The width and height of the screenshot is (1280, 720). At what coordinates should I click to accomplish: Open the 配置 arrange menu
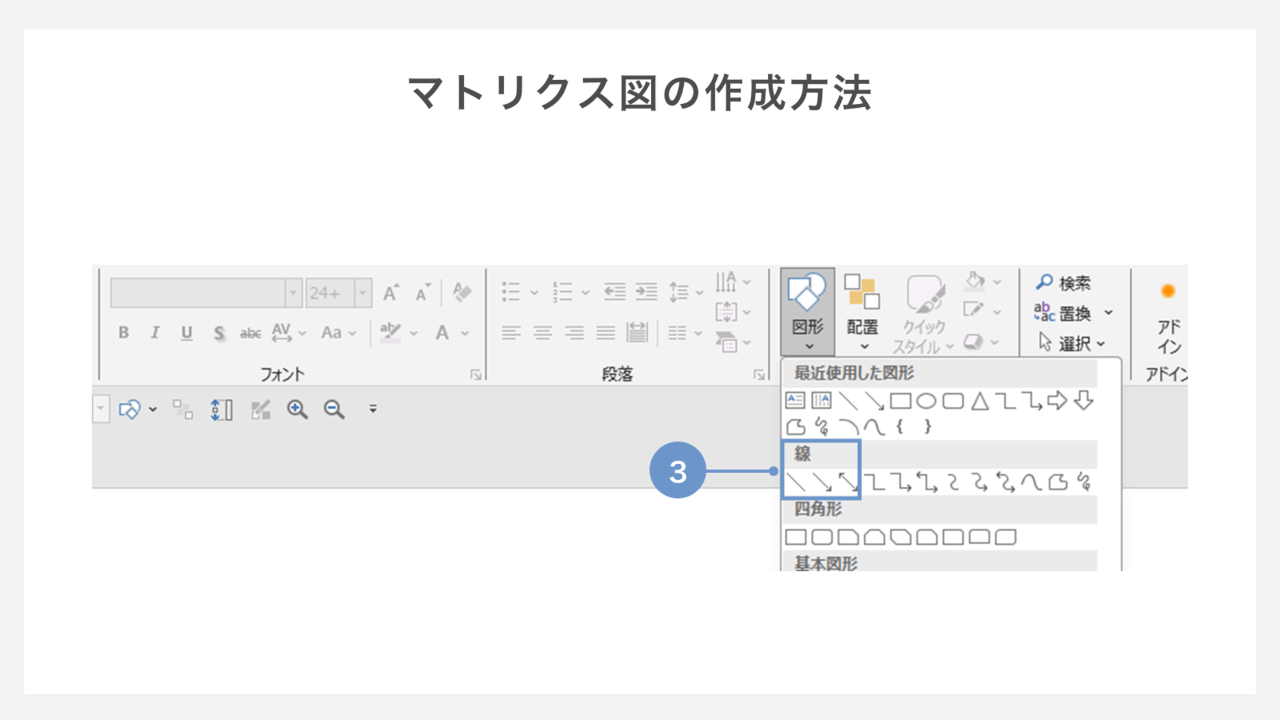coord(862,311)
